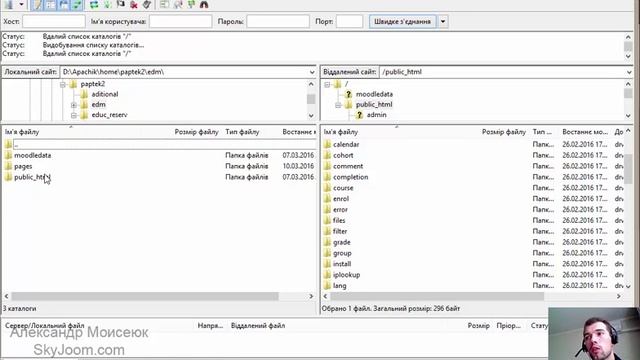Image resolution: width=640 pixels, height=360 pixels.
Task: Click the remote file list horizontal scrollbar
Action: tap(437, 296)
